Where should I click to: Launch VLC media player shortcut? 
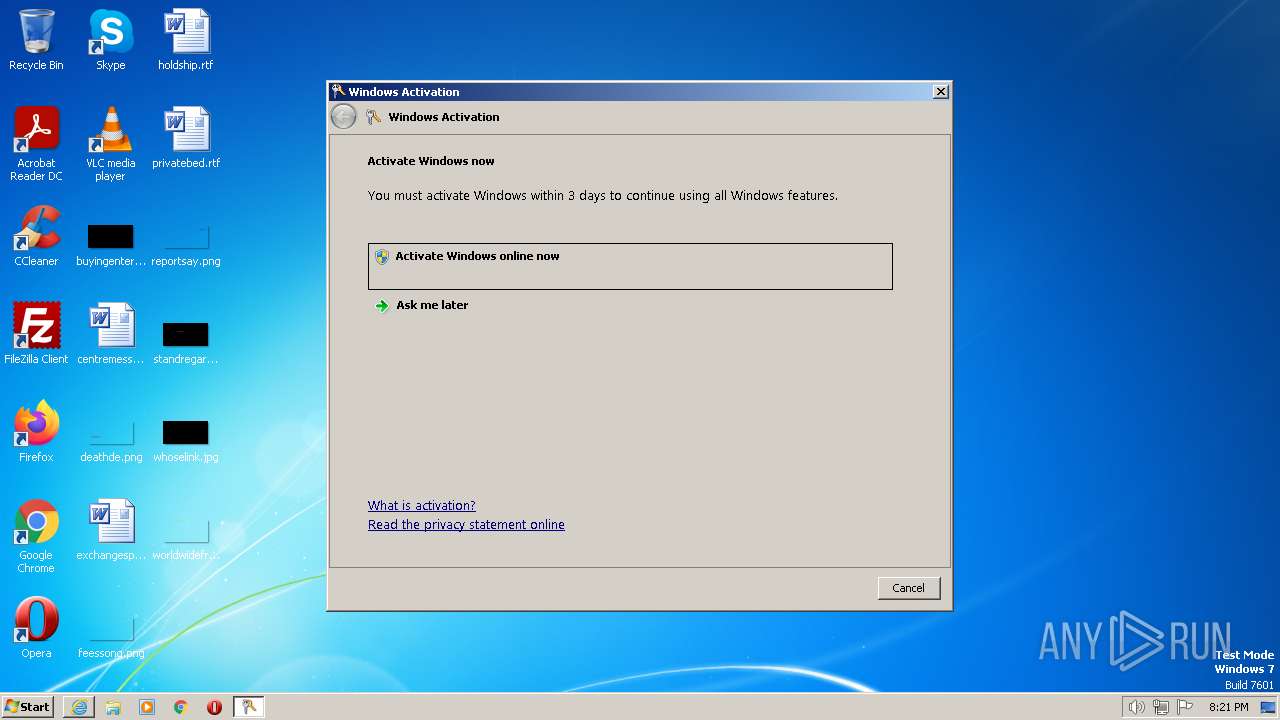(110, 143)
